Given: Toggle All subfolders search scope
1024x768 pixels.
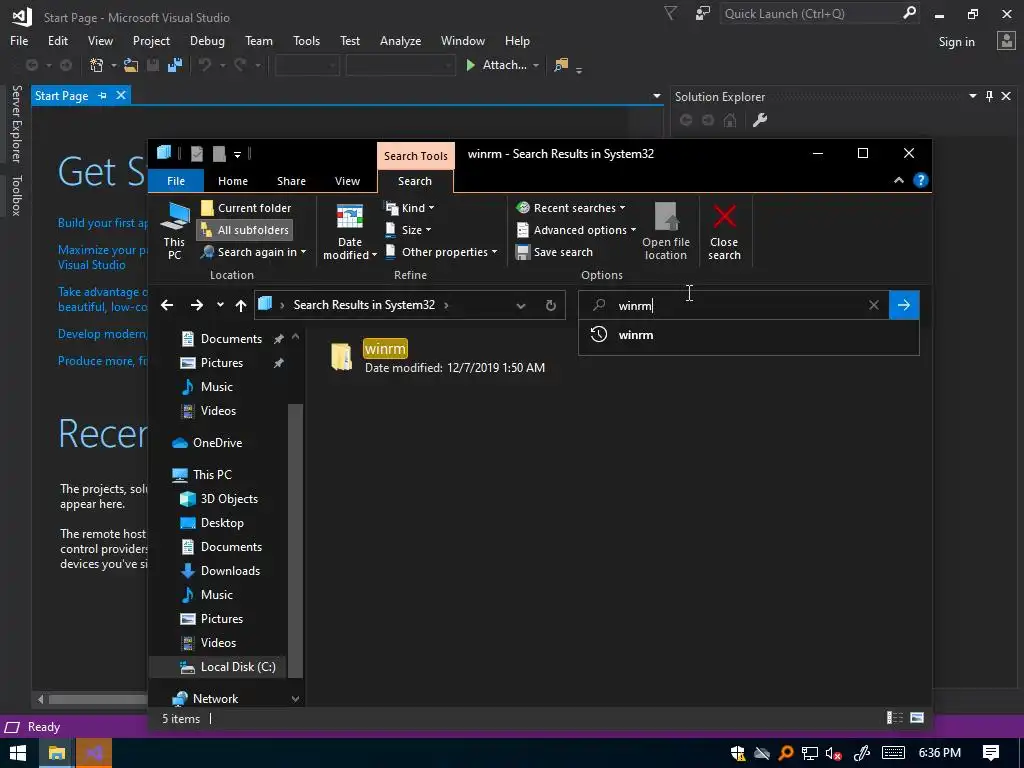Looking at the screenshot, I should (245, 230).
